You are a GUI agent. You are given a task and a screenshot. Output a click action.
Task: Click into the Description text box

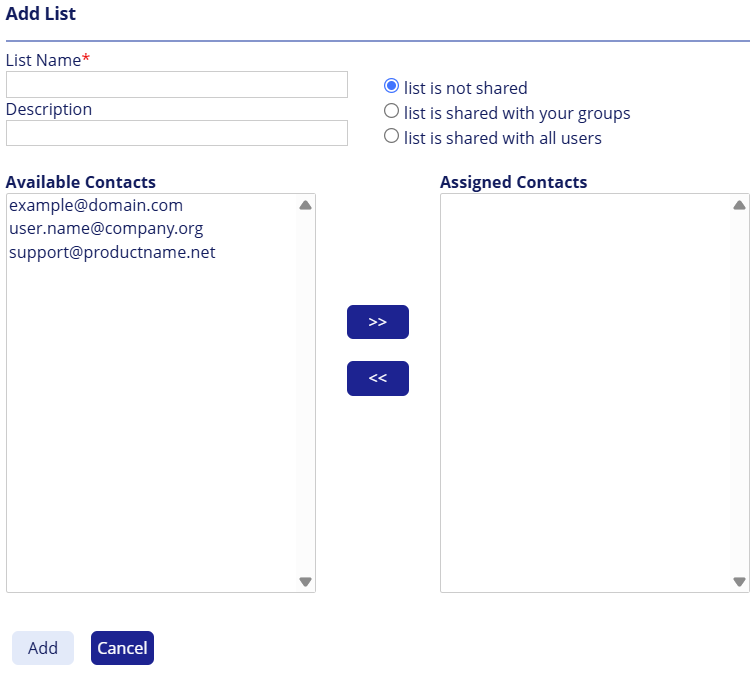177,133
